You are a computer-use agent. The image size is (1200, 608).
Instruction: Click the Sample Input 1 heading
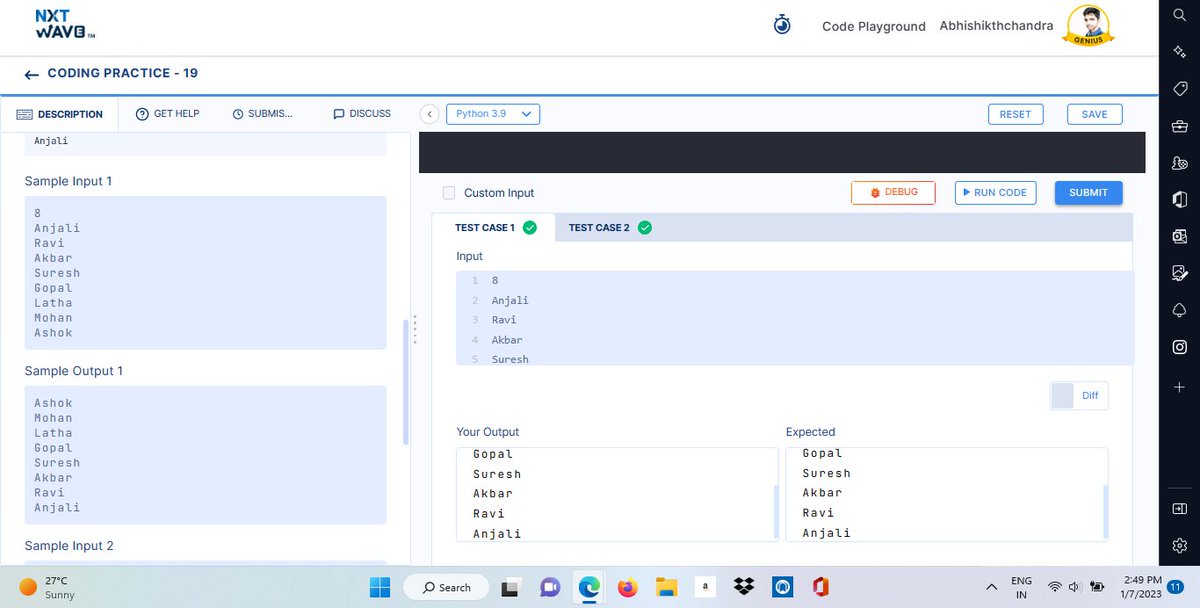tap(68, 181)
